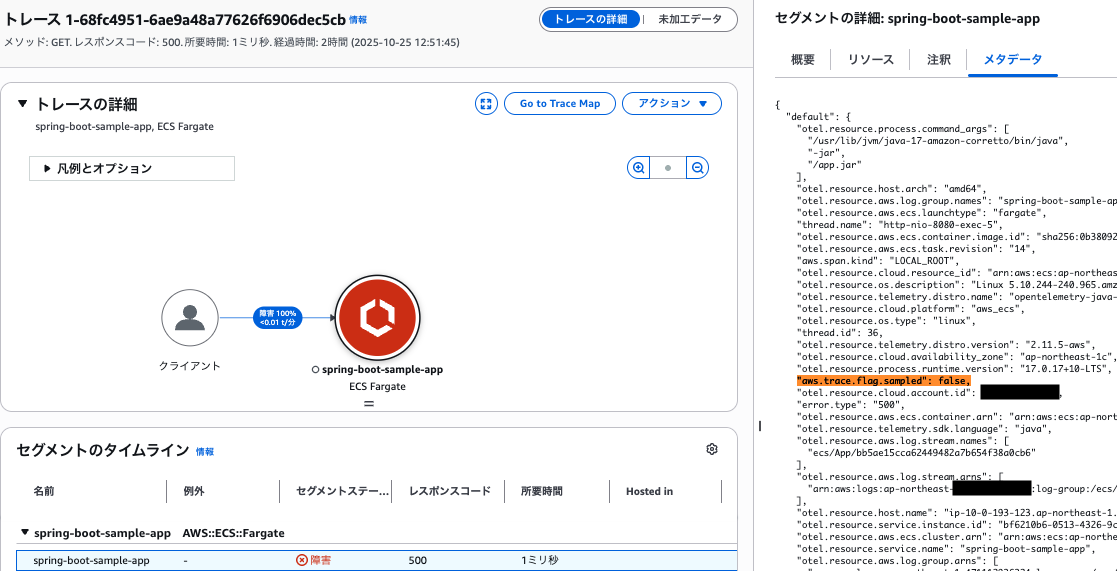Switch to トレースの詳細 view toggle
Image resolution: width=1117 pixels, height=571 pixels.
[x=589, y=19]
